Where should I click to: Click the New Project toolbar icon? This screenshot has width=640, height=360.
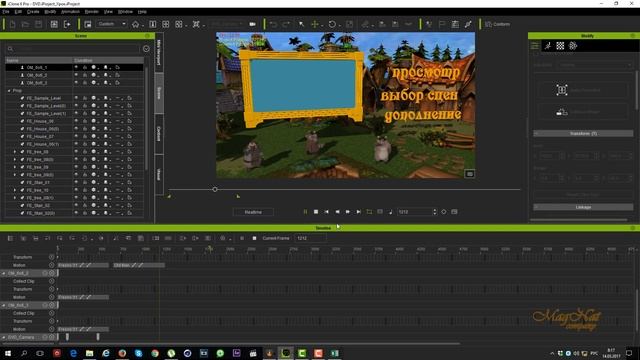[x=12, y=24]
